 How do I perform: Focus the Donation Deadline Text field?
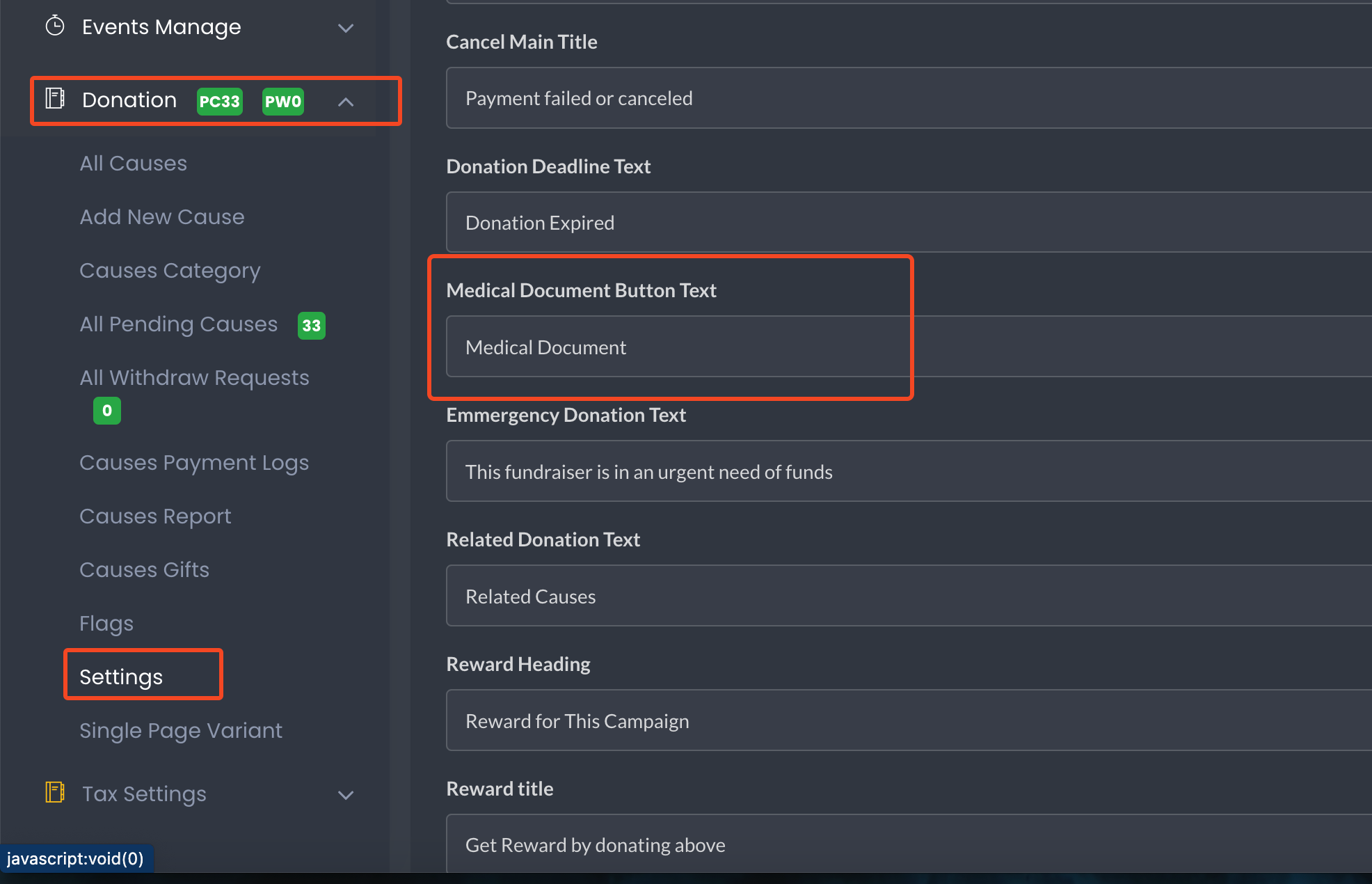(909, 222)
